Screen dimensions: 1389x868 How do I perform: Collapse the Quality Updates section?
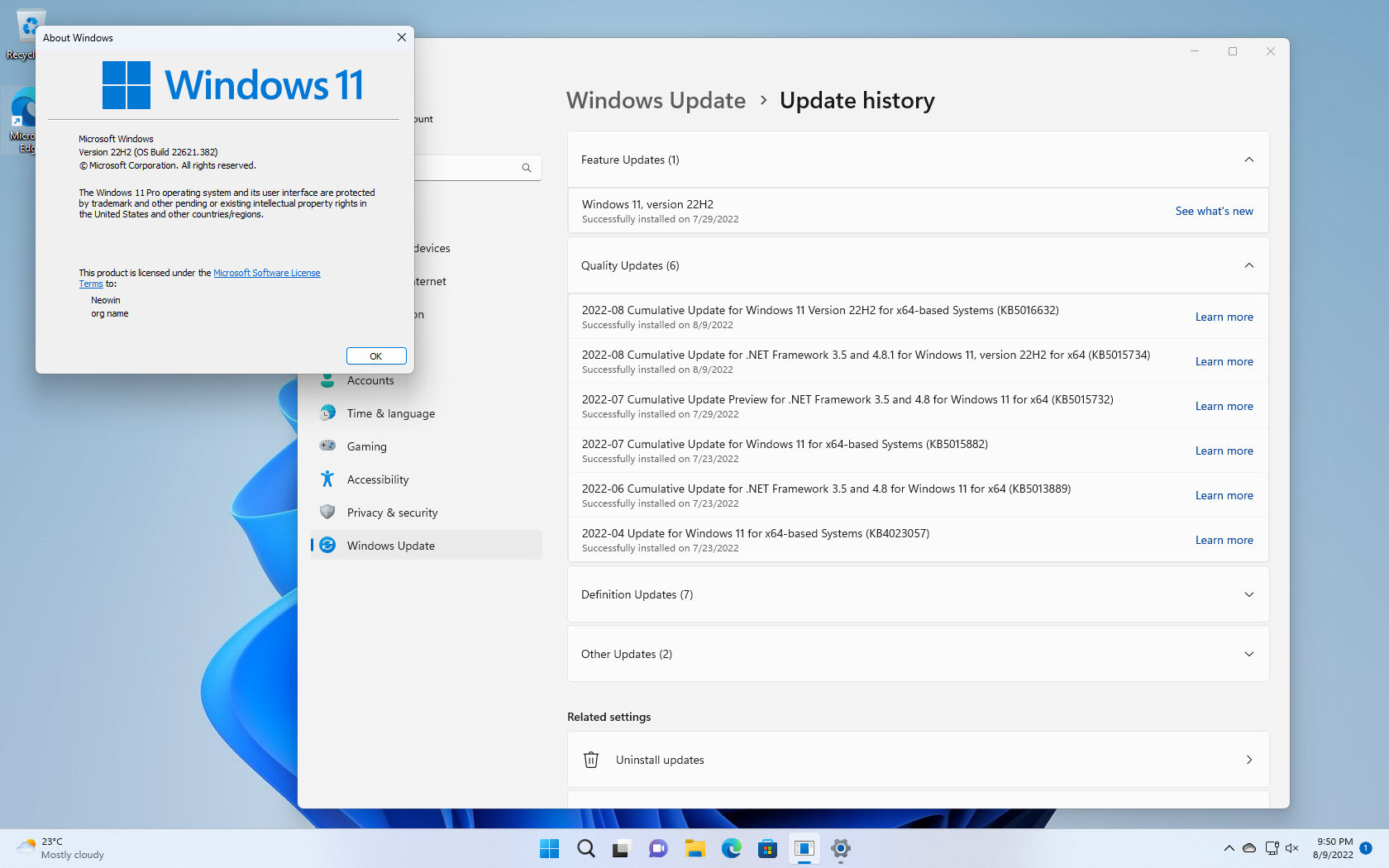[x=1248, y=265]
